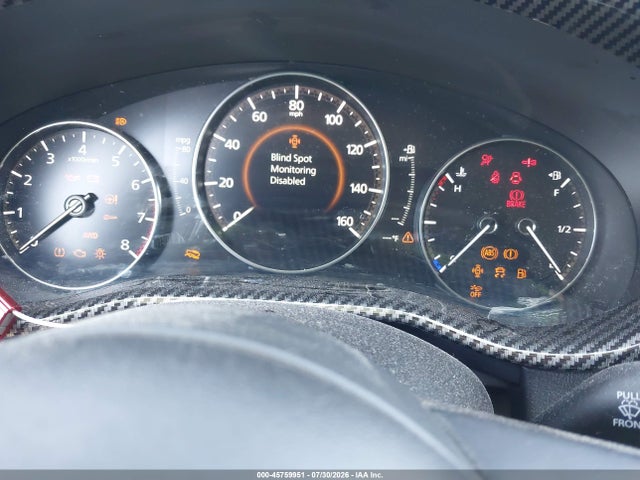Tap the amber traction control skid icon
This screenshot has width=640, height=480.
pyautogui.click(x=499, y=272)
